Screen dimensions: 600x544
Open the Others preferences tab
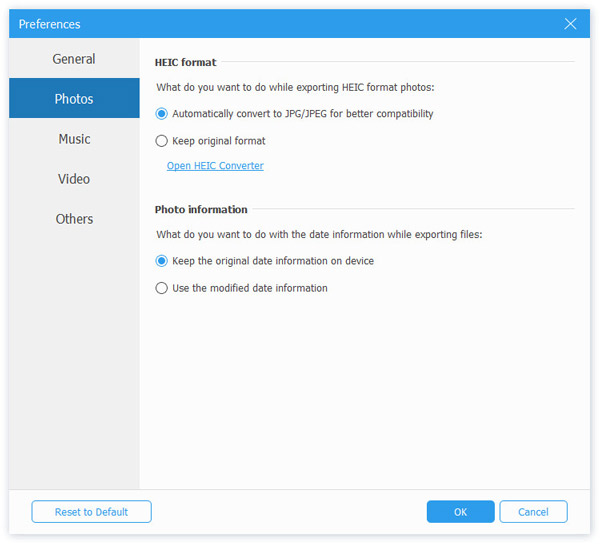pos(74,219)
